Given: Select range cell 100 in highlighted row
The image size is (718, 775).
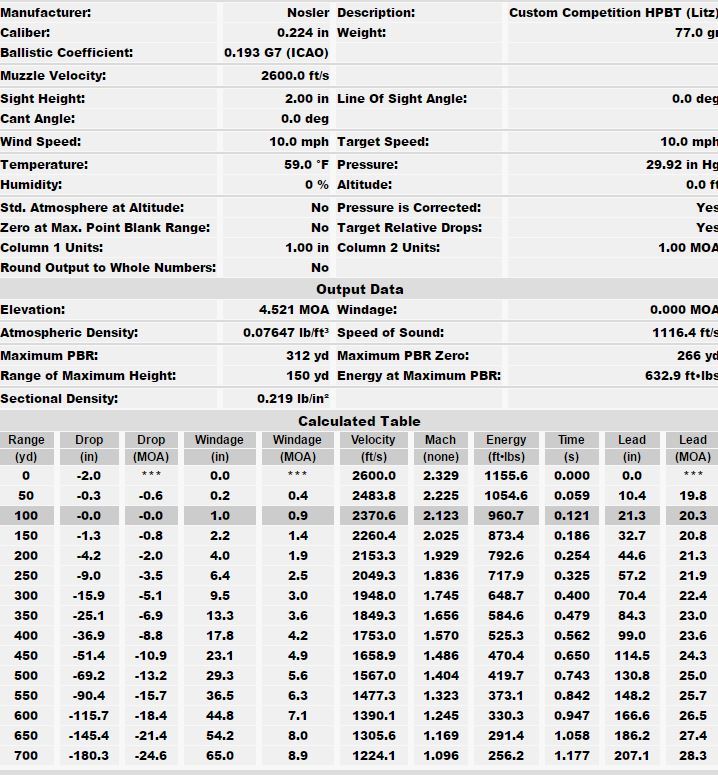Looking at the screenshot, I should tap(26, 516).
